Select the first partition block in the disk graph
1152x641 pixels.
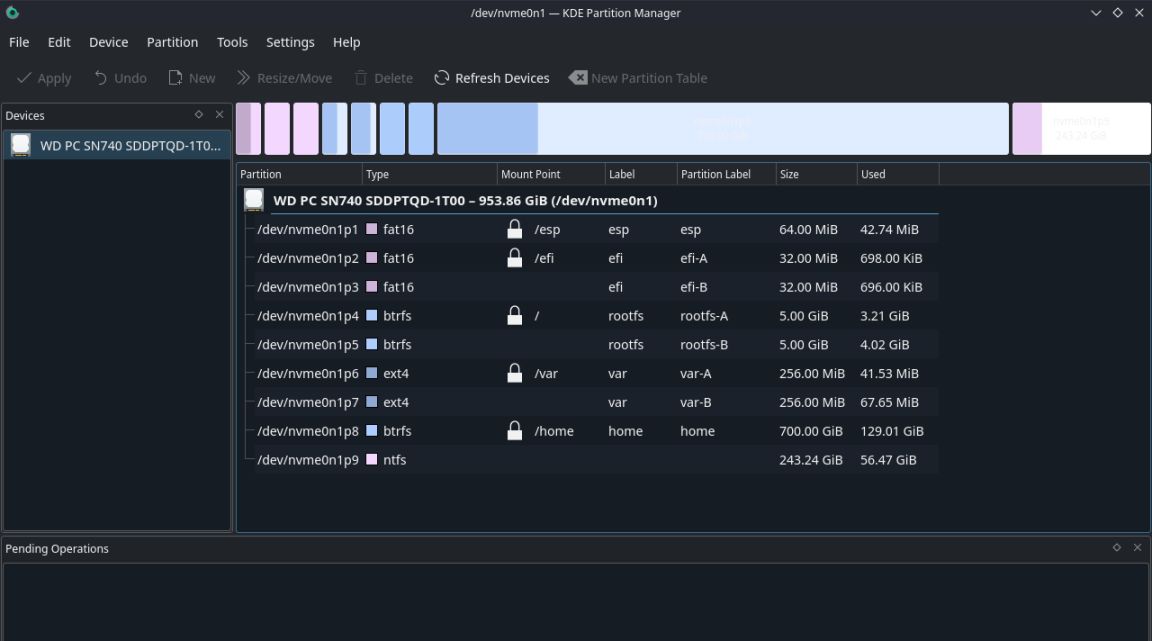point(248,129)
